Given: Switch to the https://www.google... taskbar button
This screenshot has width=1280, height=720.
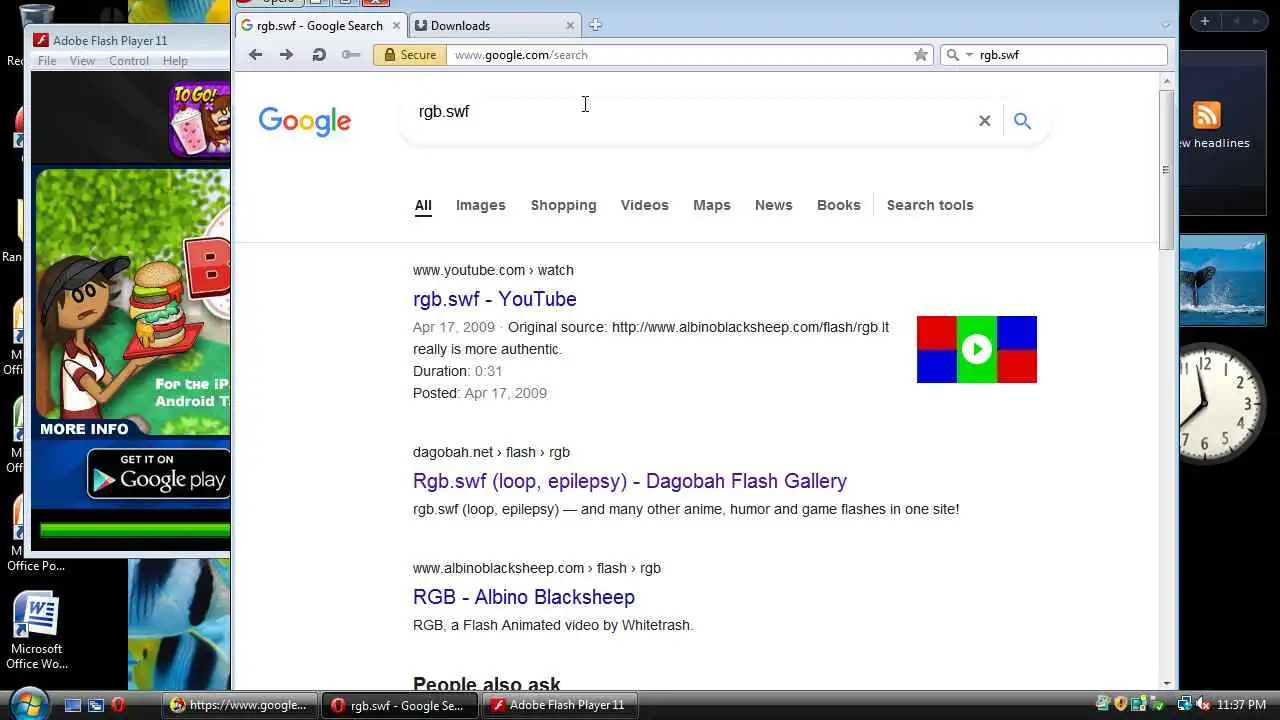Looking at the screenshot, I should coord(240,705).
